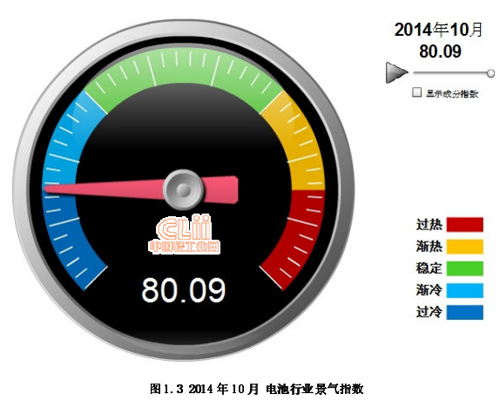Click the gray play triangle button
Image resolution: width=500 pixels, height=401 pixels.
[396, 72]
